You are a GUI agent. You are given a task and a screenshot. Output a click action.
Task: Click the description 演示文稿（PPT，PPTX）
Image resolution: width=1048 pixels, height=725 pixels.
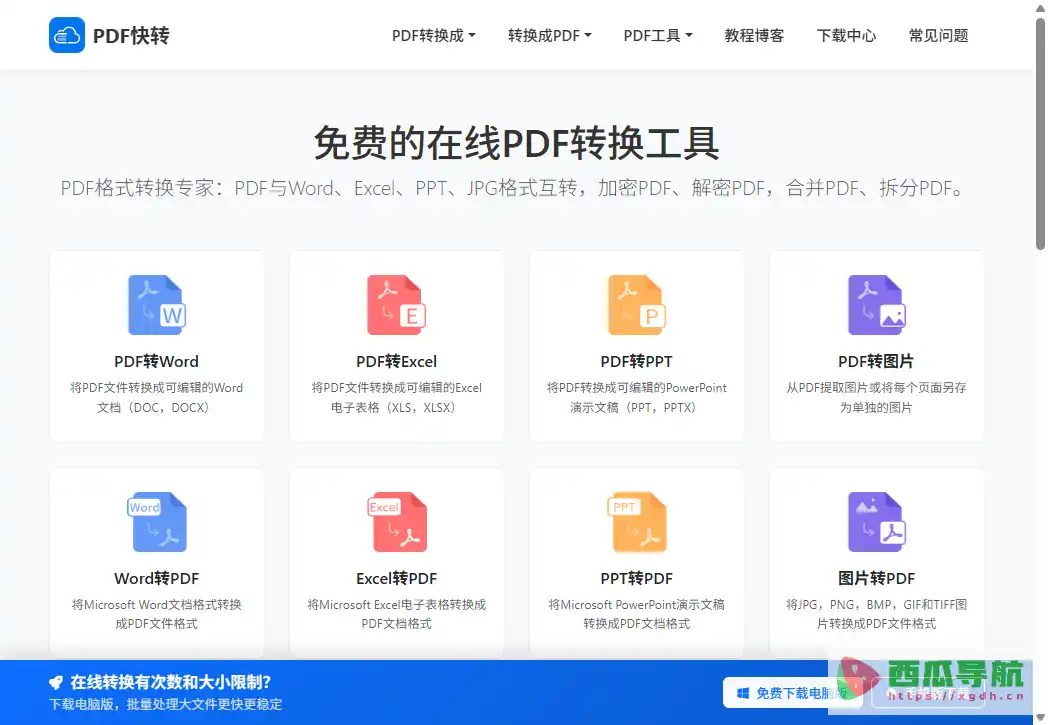636,408
